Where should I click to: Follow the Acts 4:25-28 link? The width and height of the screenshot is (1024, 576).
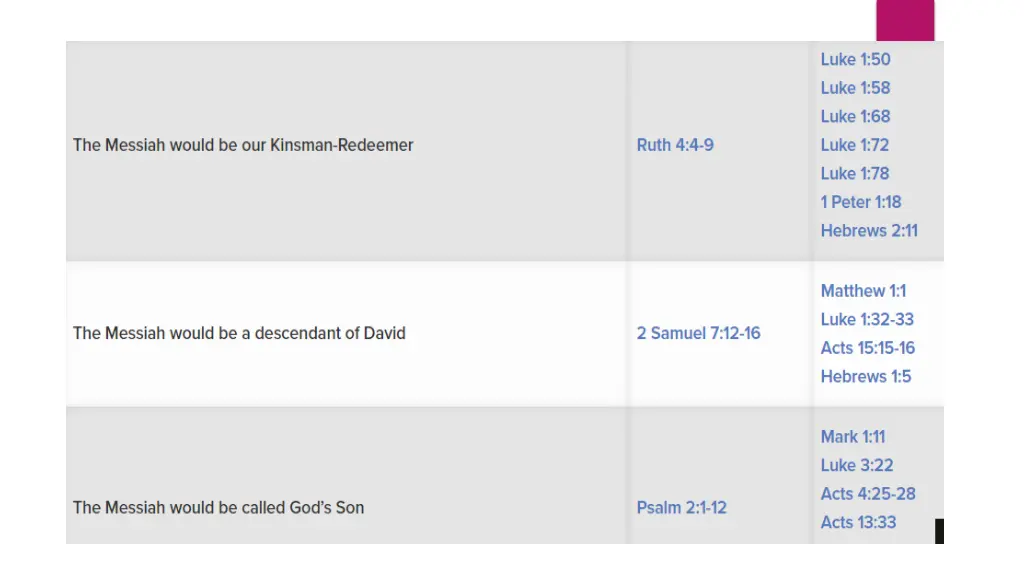(868, 494)
